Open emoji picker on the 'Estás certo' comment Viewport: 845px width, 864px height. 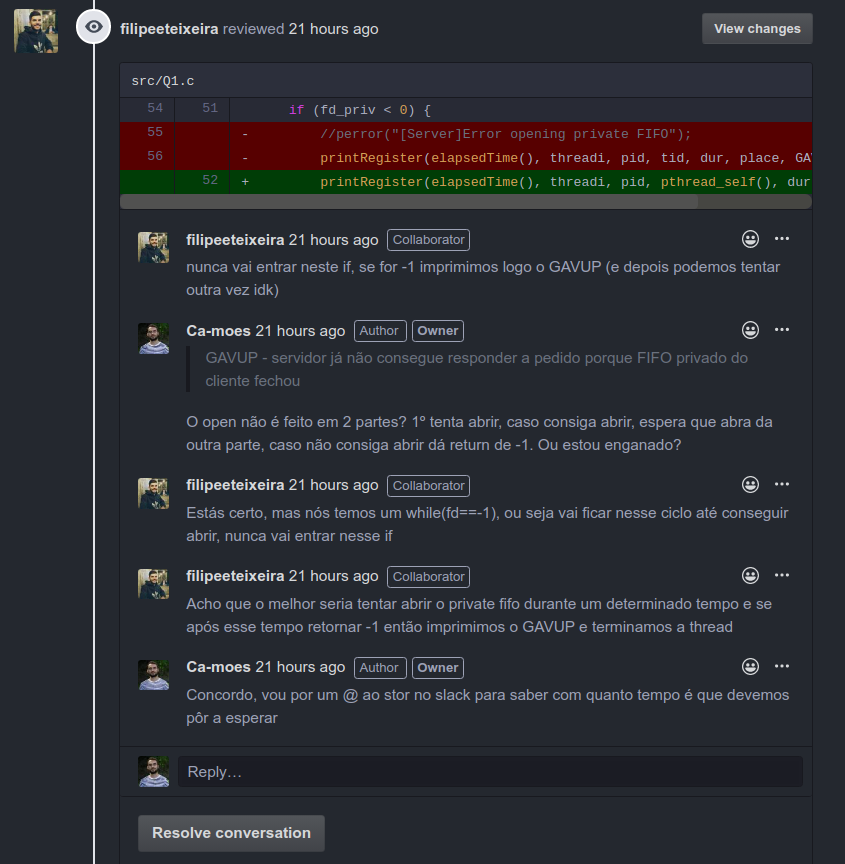(x=750, y=485)
